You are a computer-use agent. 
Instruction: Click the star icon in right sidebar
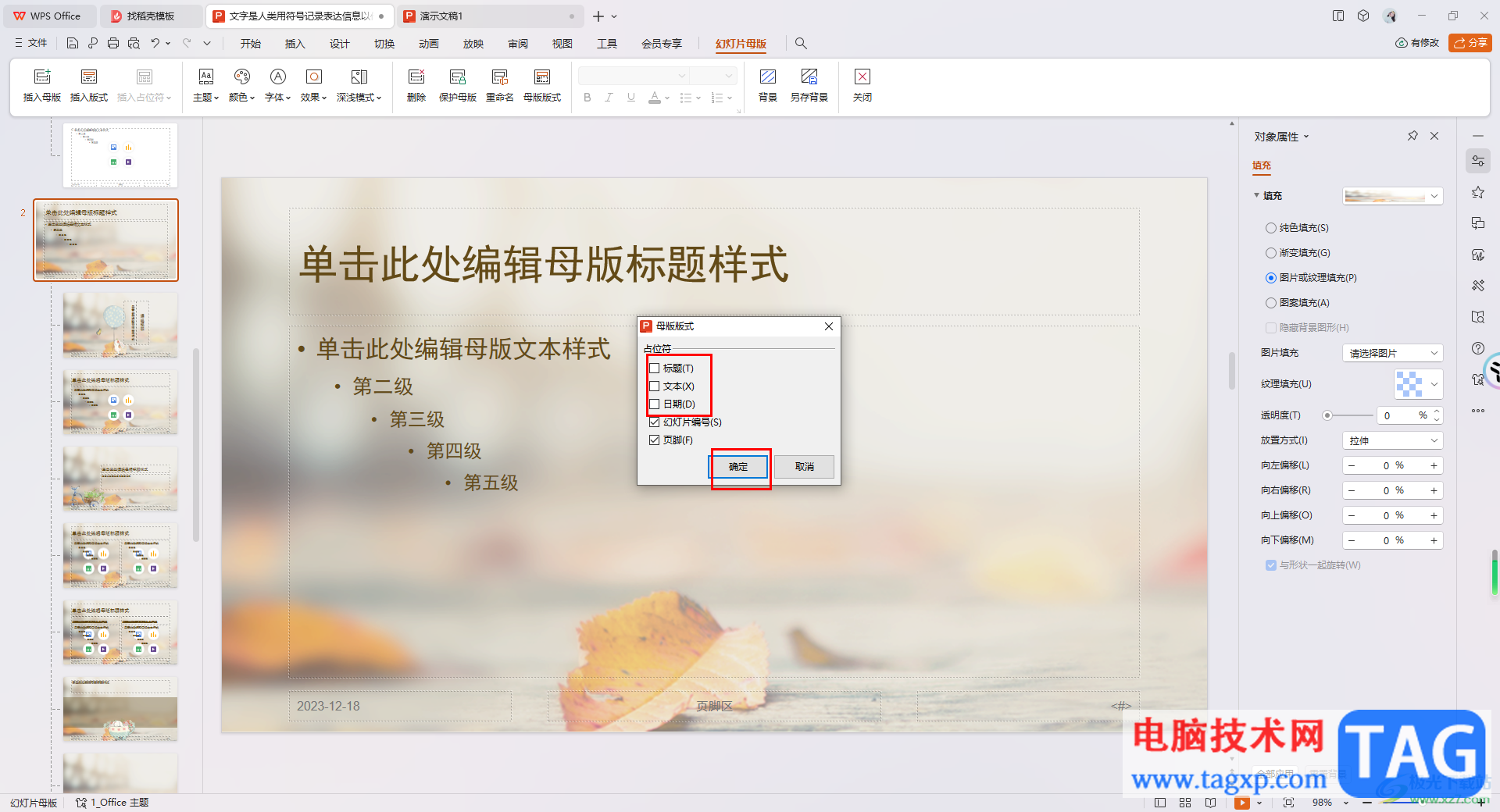pos(1477,193)
